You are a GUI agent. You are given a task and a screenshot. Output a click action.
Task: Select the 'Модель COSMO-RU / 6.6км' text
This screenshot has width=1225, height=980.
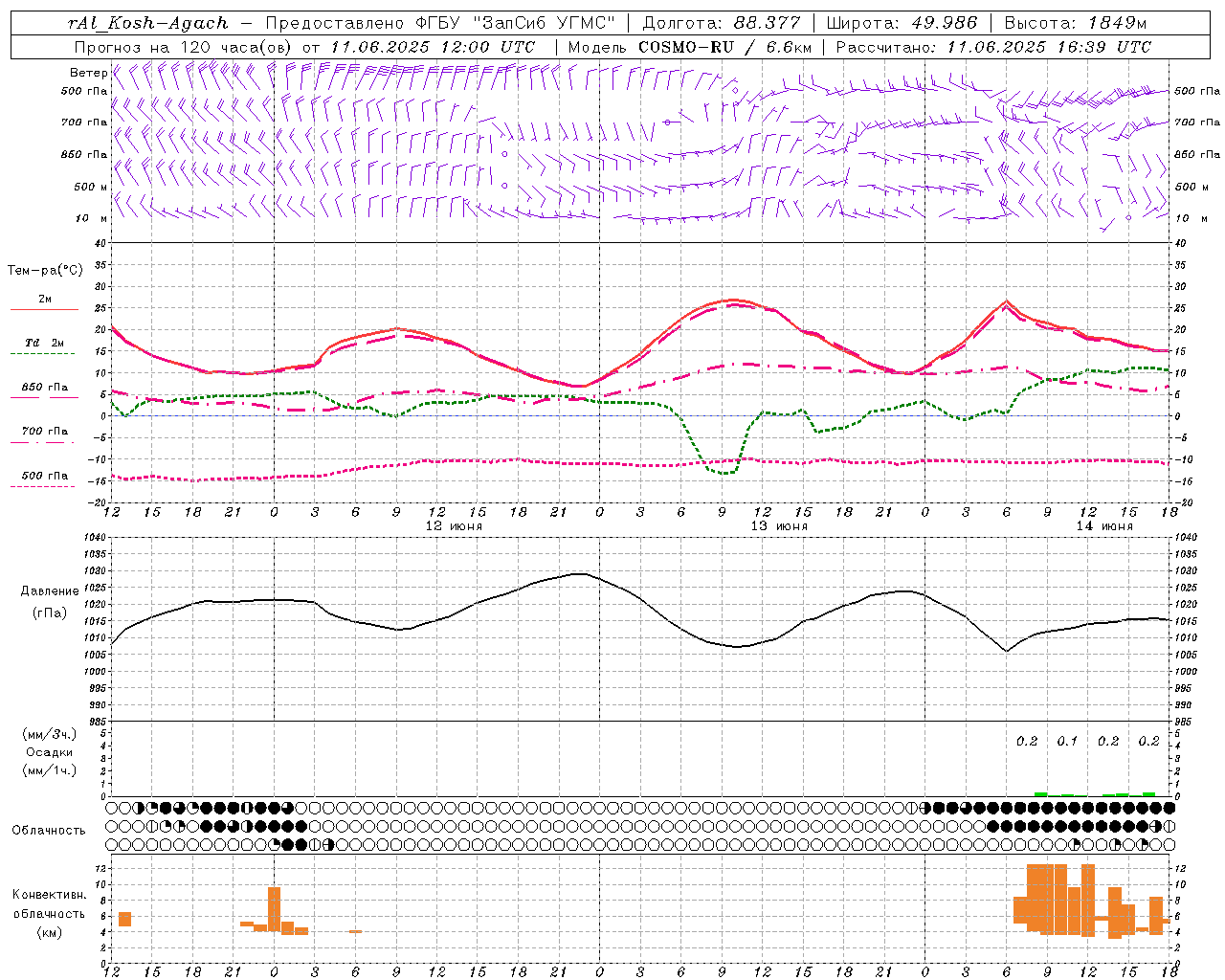point(689,47)
